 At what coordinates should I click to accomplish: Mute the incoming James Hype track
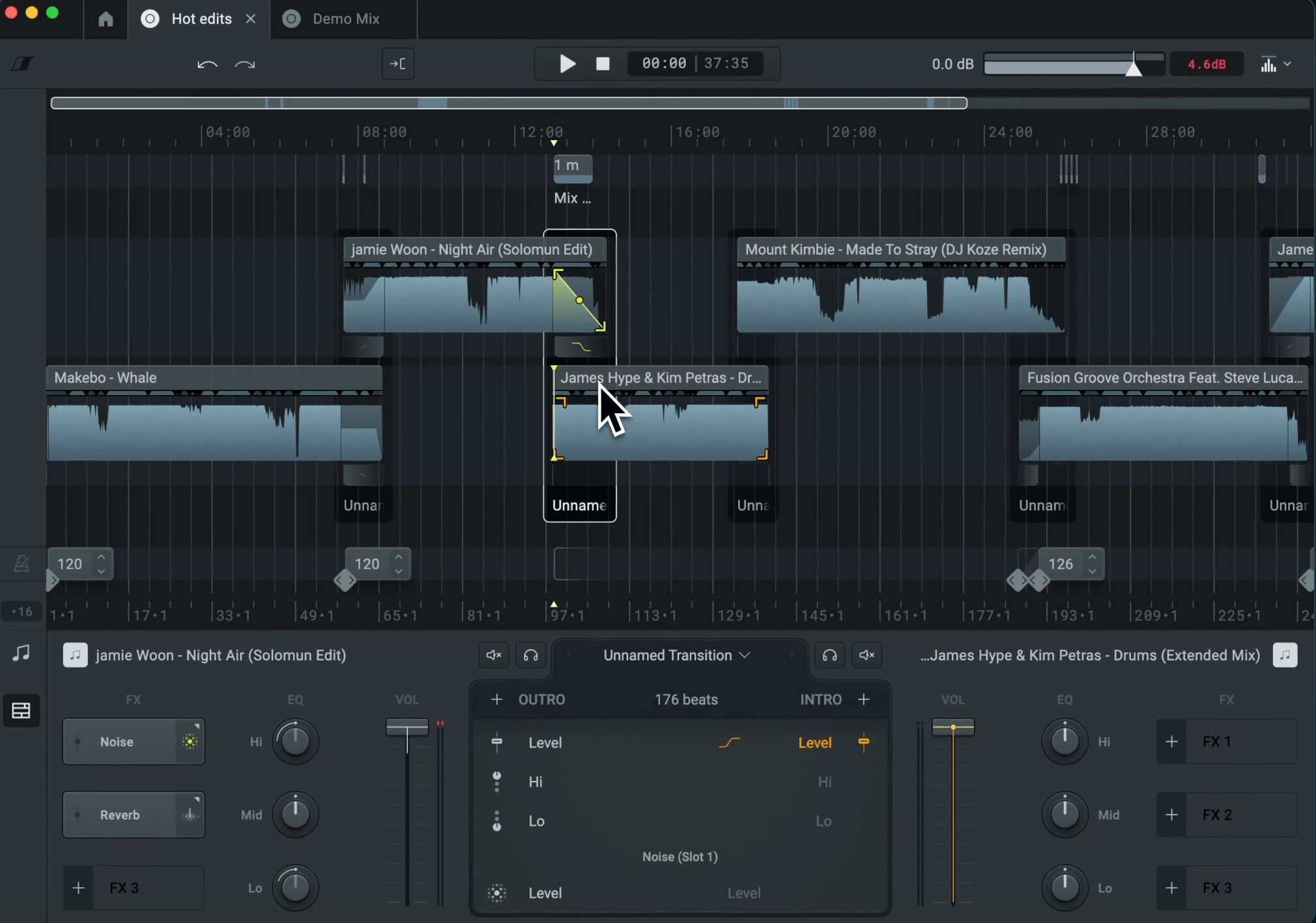(867, 655)
